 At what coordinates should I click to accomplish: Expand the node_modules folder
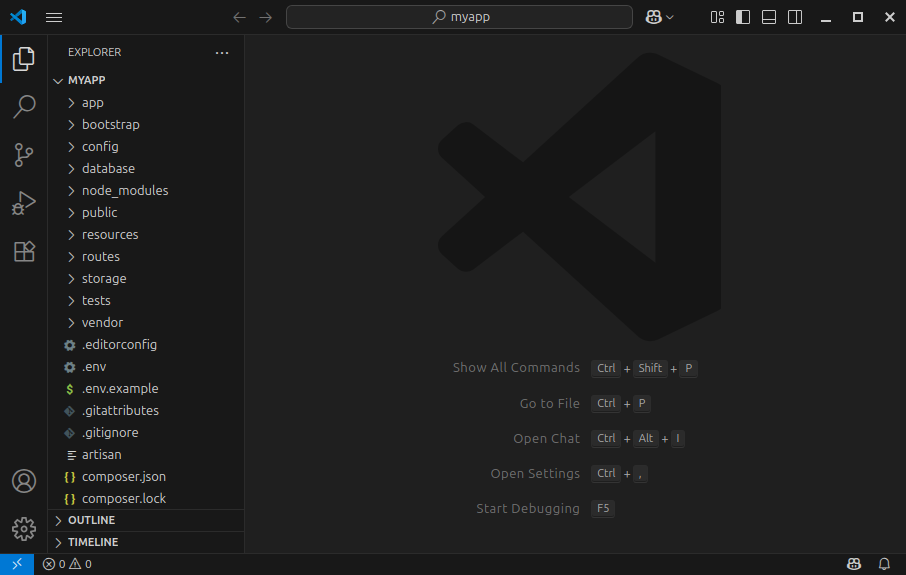[x=146, y=191]
